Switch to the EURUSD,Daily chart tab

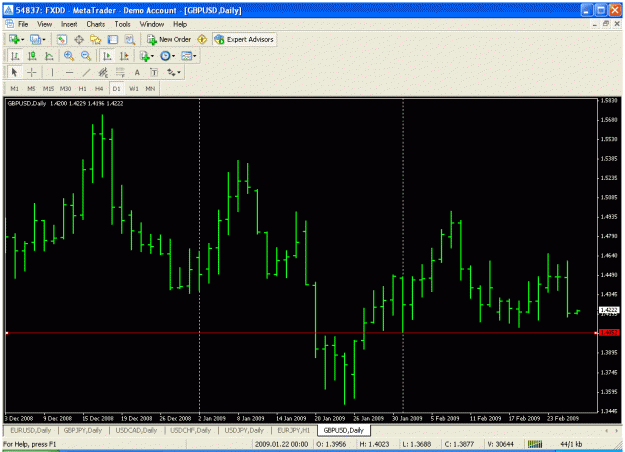pyautogui.click(x=31, y=430)
